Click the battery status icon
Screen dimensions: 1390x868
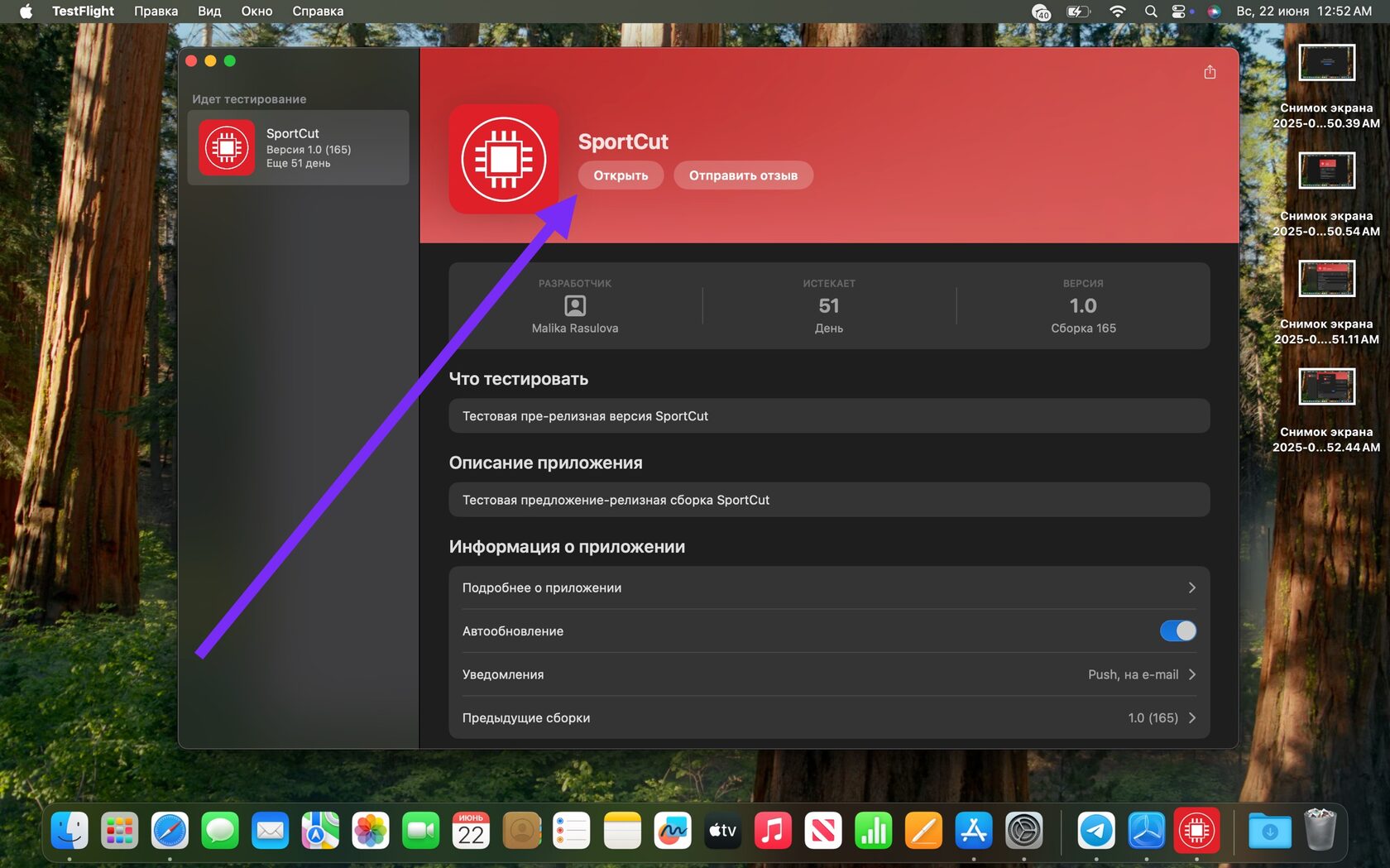point(1079,12)
